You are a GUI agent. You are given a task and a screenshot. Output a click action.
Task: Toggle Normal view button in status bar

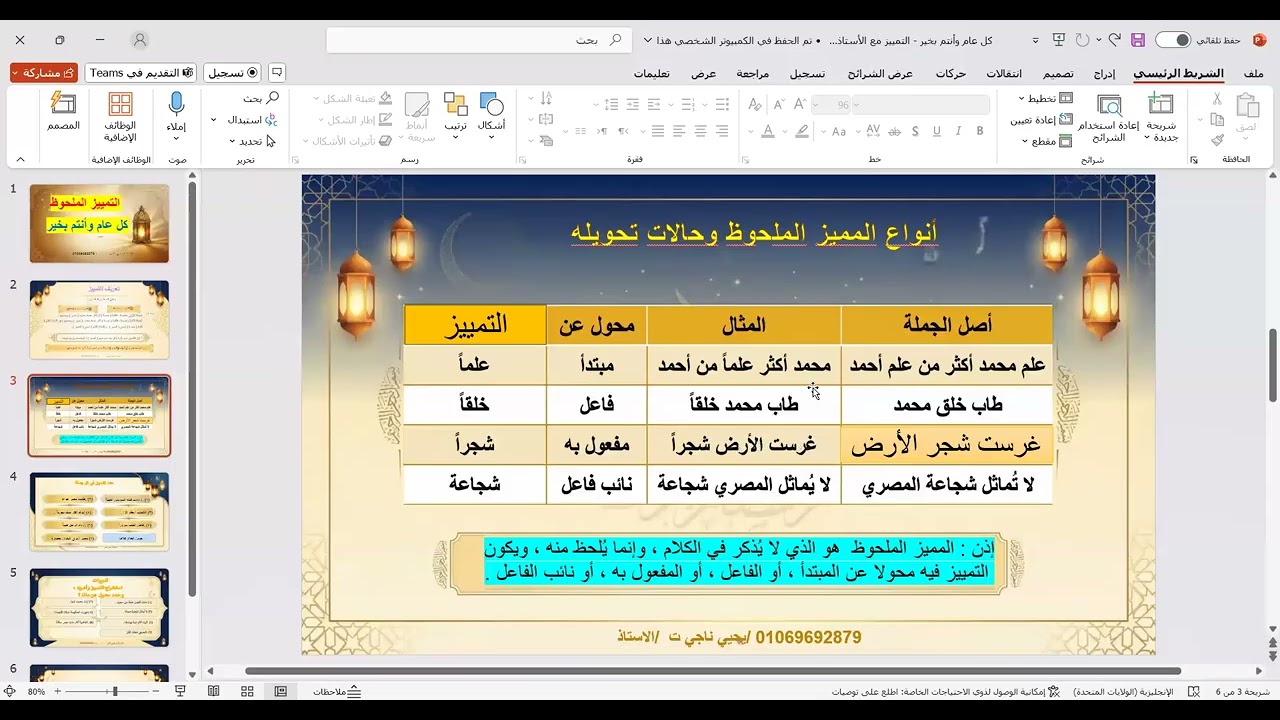(x=281, y=691)
